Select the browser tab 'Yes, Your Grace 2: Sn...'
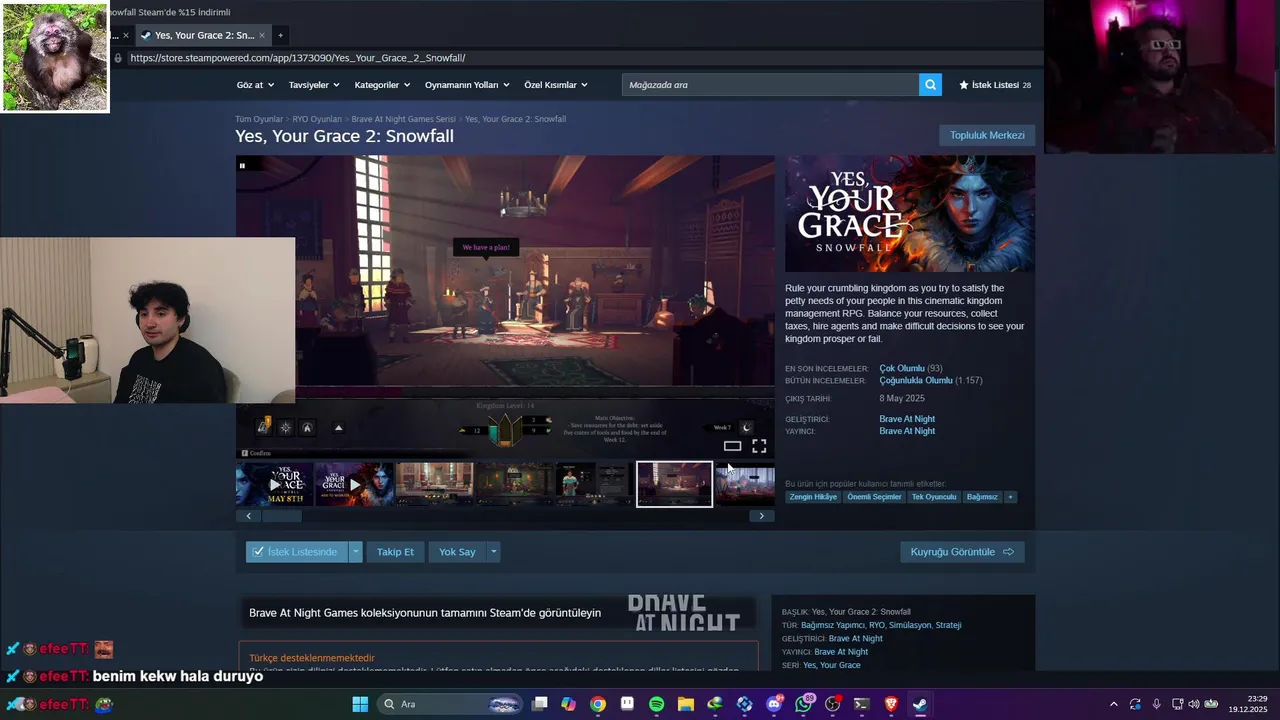Screen dimensions: 1280x720 pyautogui.click(x=204, y=35)
